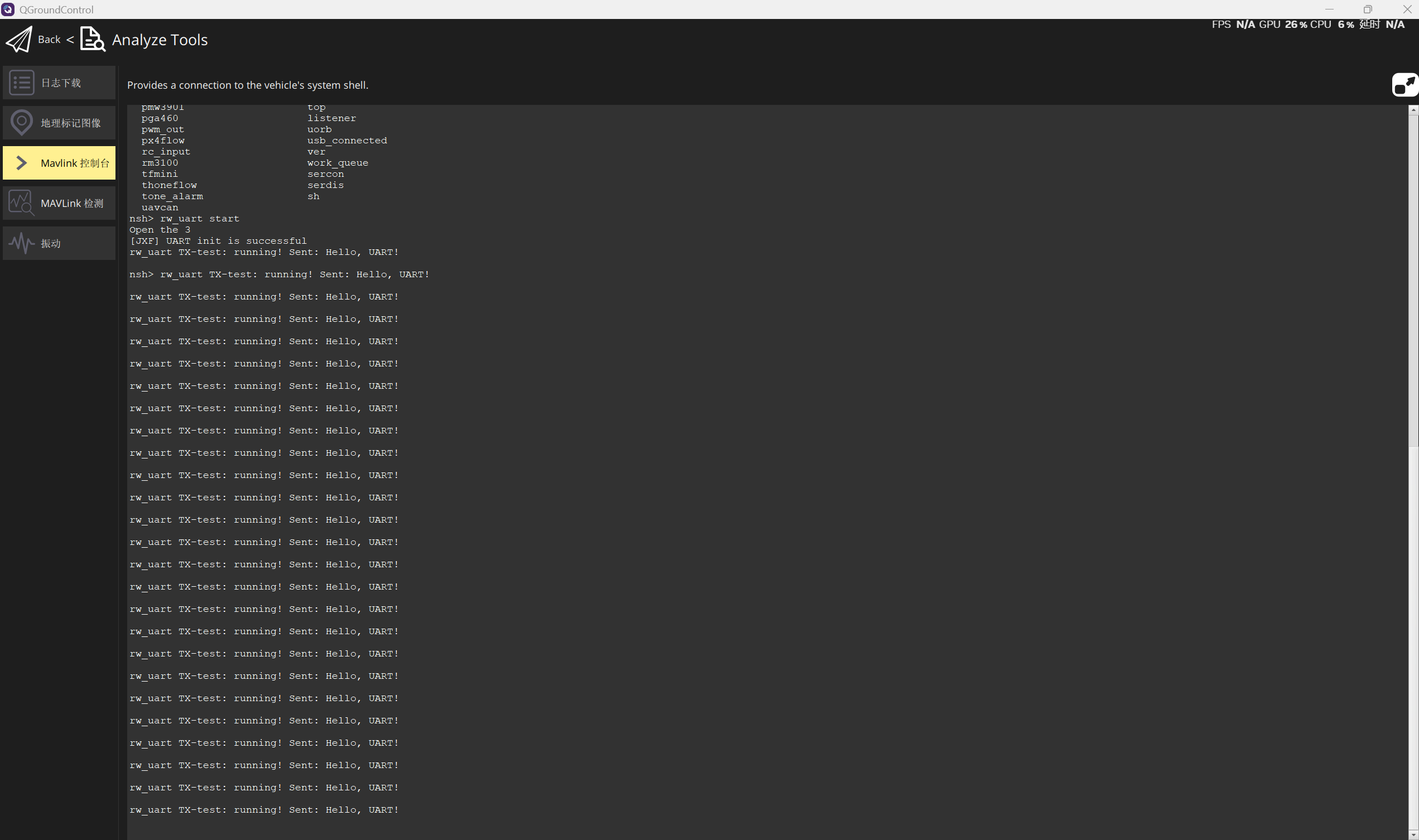Open the MAVLink 检测 inspector page

coord(72,203)
